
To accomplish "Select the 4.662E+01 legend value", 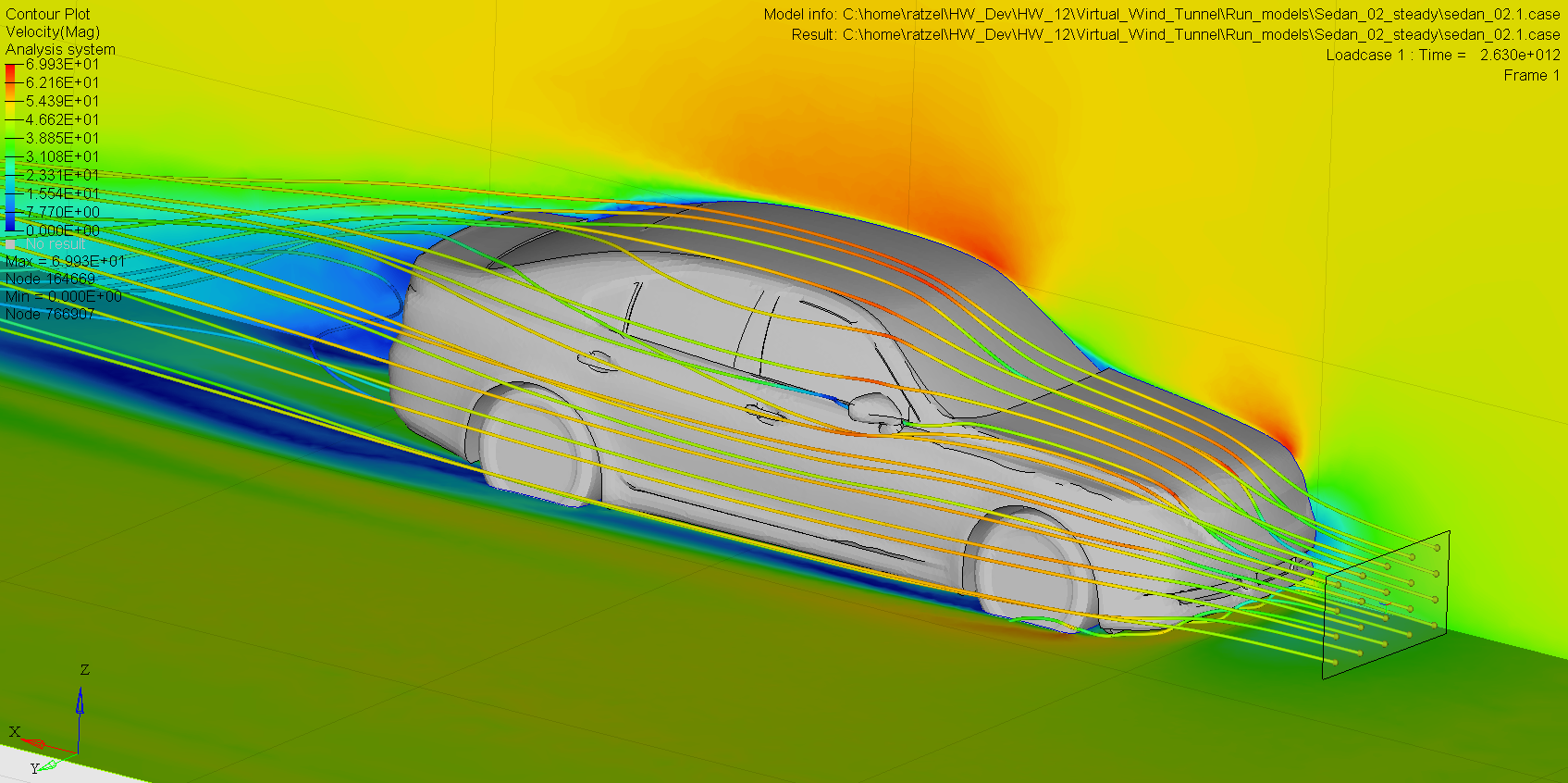I will [x=62, y=119].
